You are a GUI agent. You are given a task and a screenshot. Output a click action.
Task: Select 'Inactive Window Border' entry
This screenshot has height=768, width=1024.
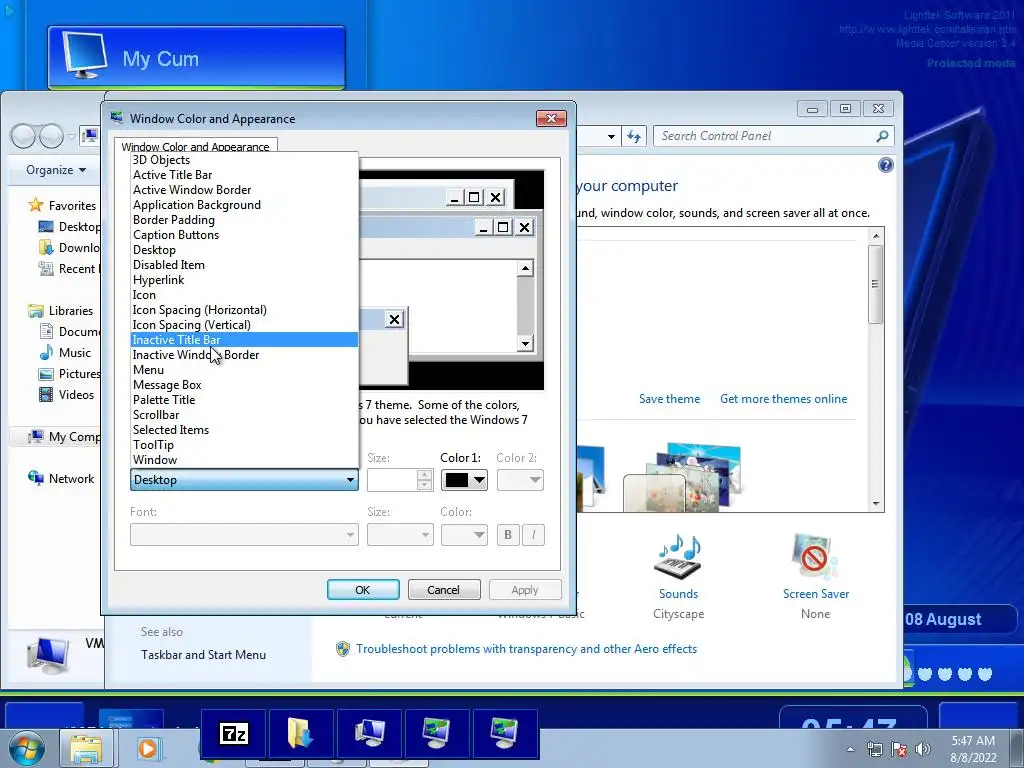tap(245, 355)
